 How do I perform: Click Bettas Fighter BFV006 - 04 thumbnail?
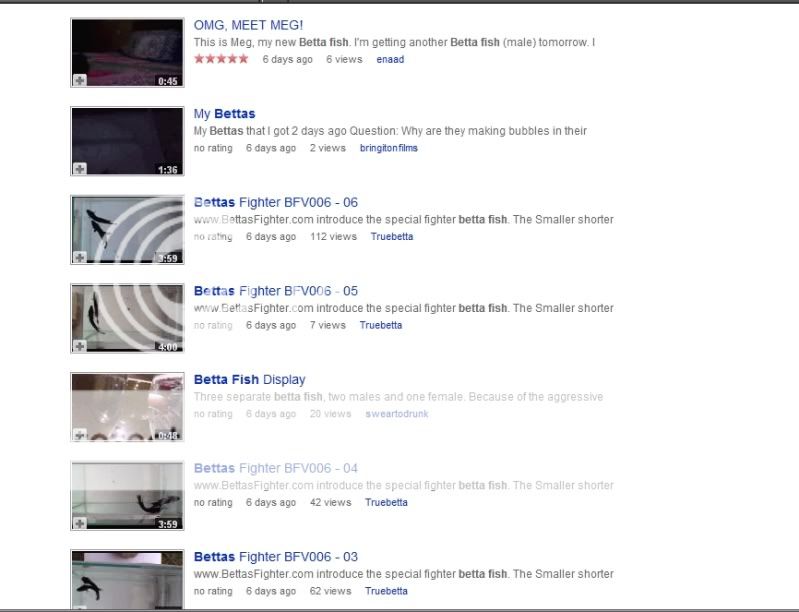coord(127,496)
